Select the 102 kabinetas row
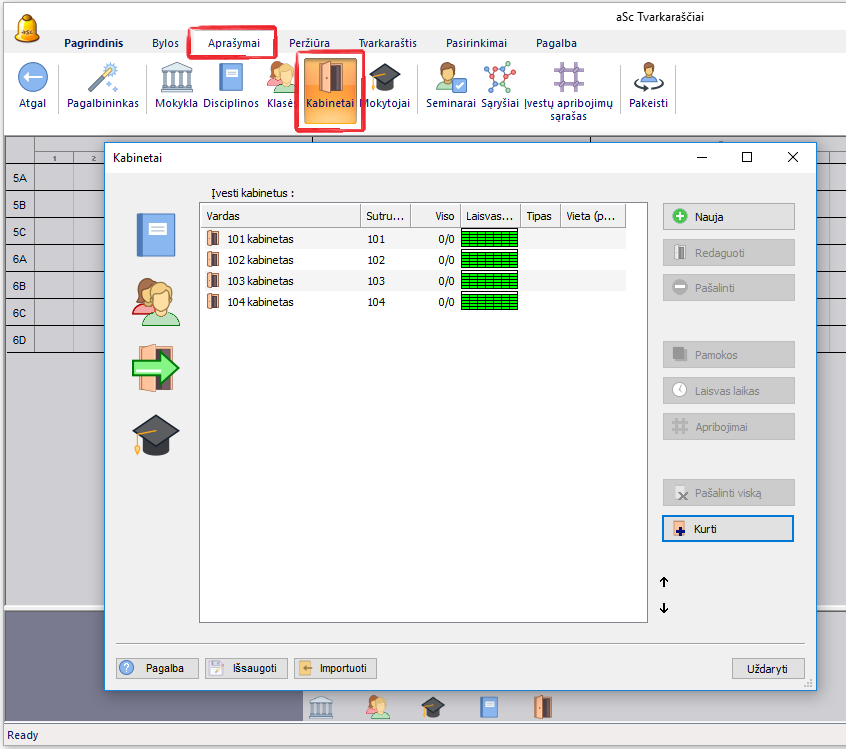The height and width of the screenshot is (751, 846). point(414,260)
